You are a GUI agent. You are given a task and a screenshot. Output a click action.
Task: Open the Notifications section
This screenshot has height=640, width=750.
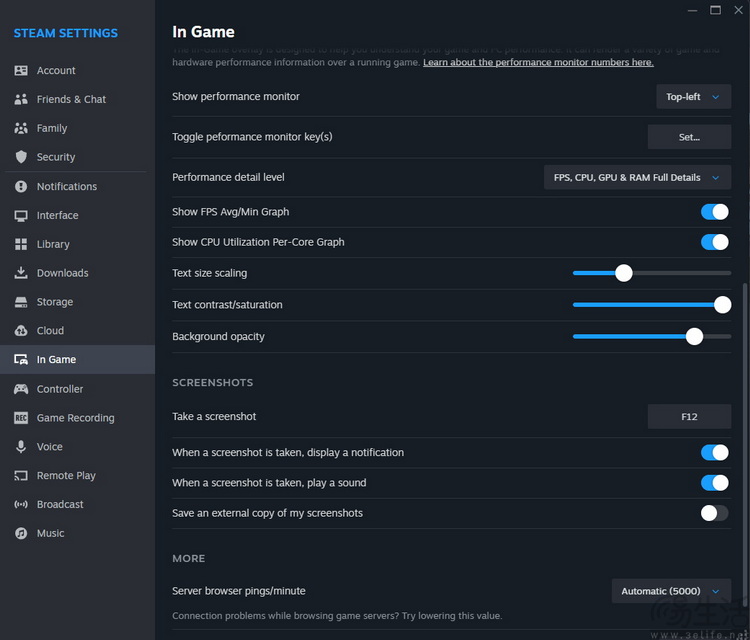(x=77, y=187)
